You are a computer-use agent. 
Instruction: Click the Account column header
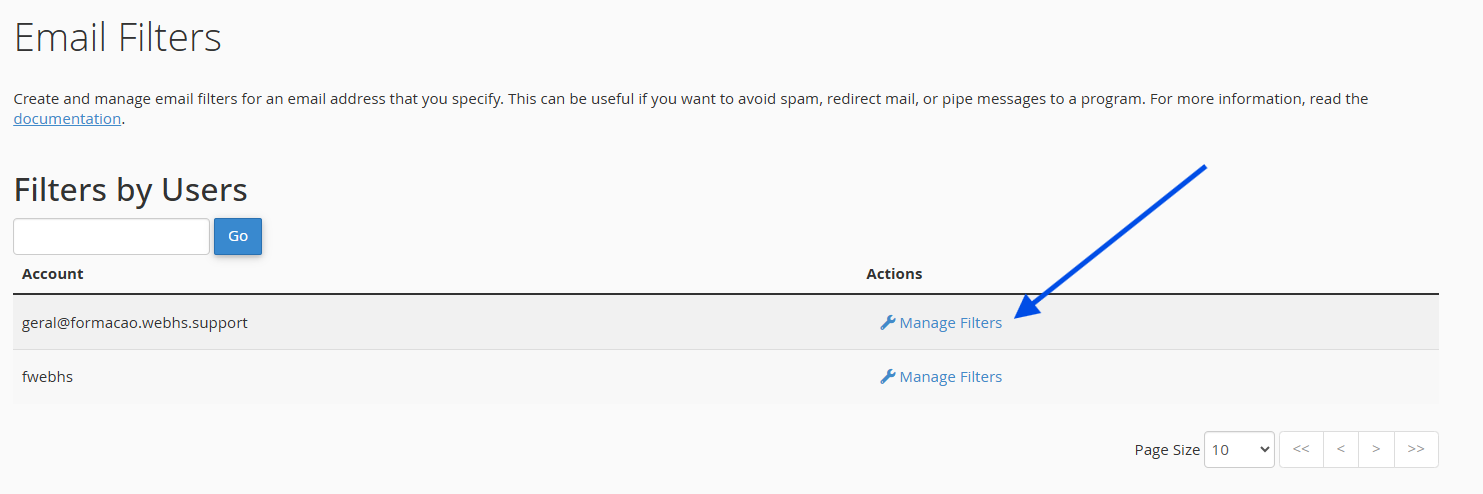[53, 274]
